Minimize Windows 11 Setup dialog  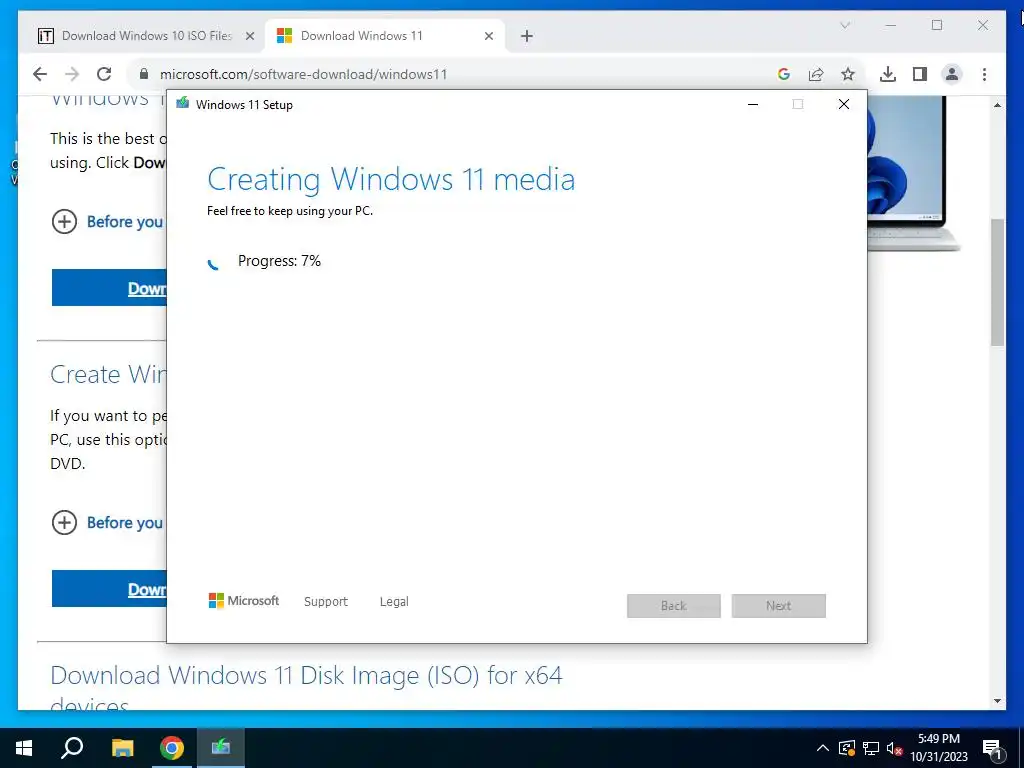pyautogui.click(x=753, y=104)
